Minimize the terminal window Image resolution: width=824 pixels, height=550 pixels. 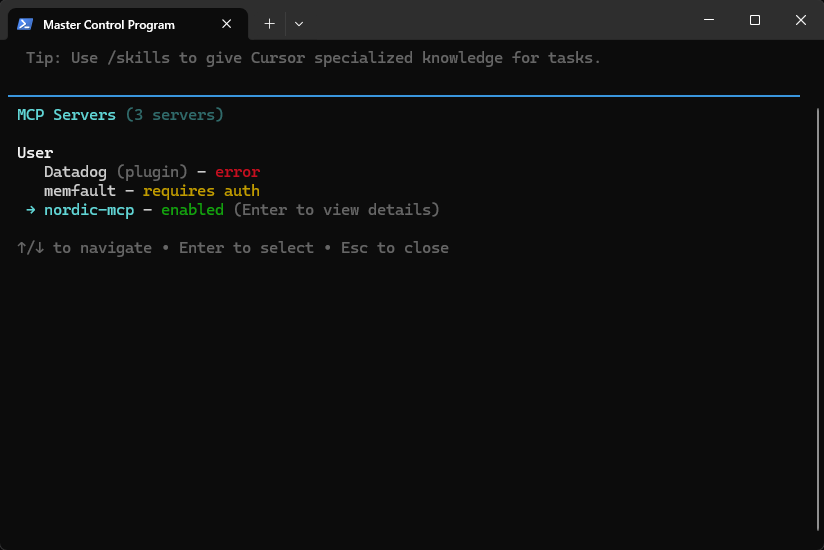coord(709,20)
